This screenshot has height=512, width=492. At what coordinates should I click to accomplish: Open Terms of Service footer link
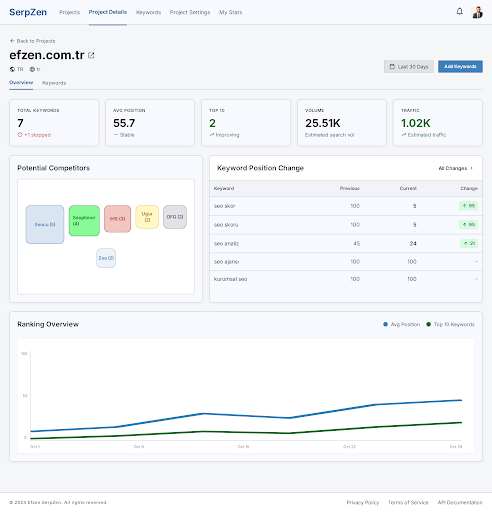pos(408,502)
